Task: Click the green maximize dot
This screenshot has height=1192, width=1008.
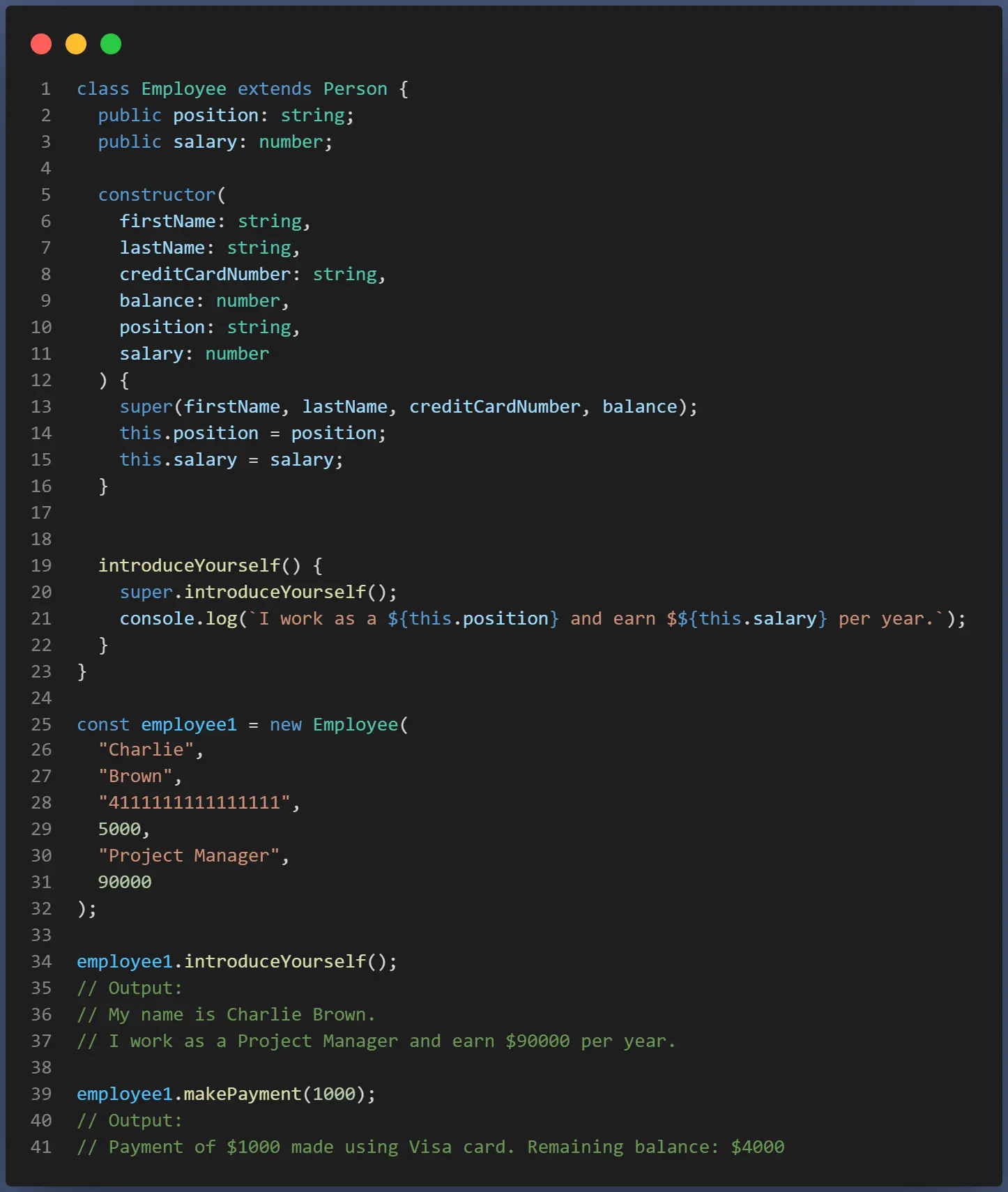Action: tap(111, 44)
